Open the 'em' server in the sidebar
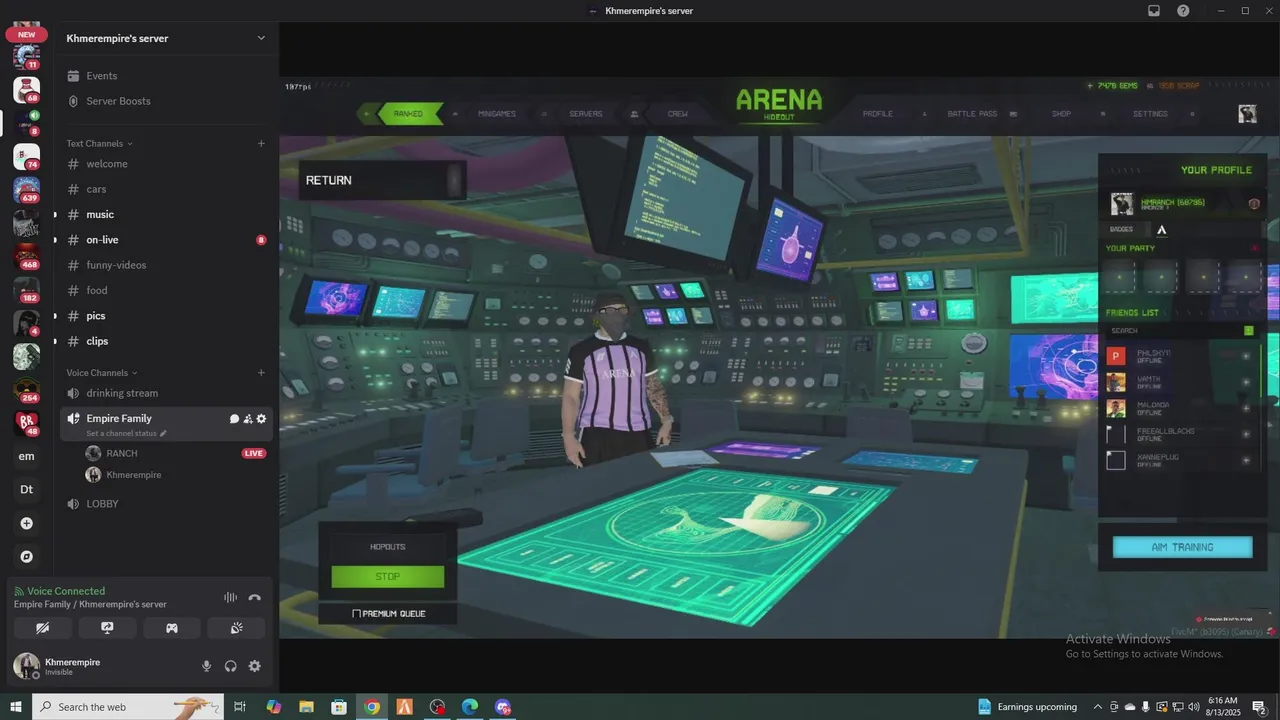The width and height of the screenshot is (1280, 720). pos(26,456)
